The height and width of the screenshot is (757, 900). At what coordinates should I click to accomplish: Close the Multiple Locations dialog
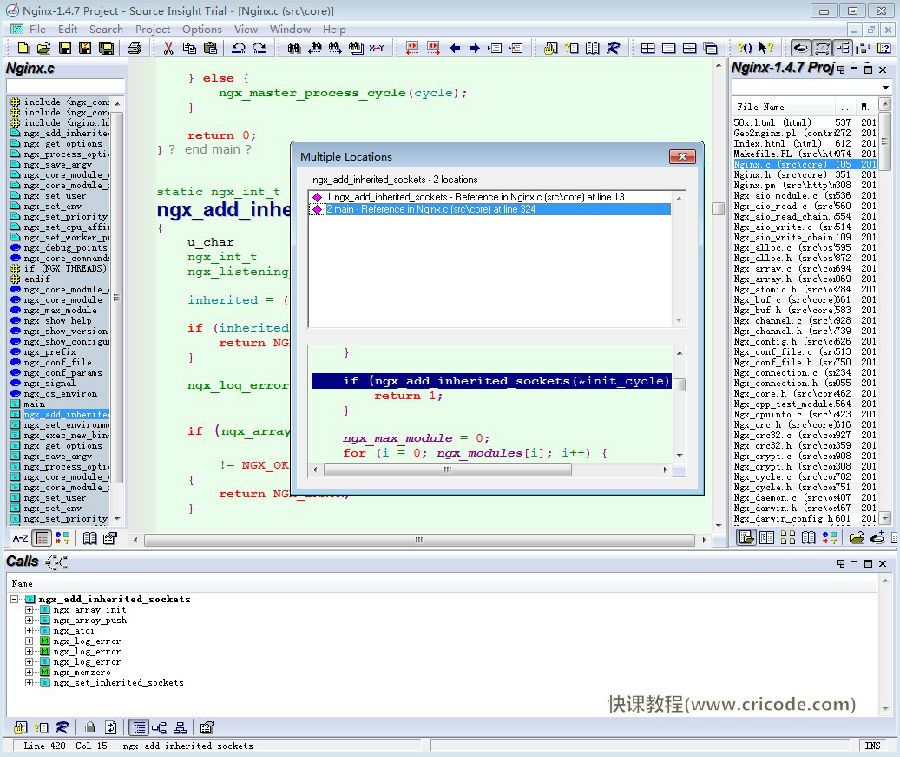click(682, 156)
